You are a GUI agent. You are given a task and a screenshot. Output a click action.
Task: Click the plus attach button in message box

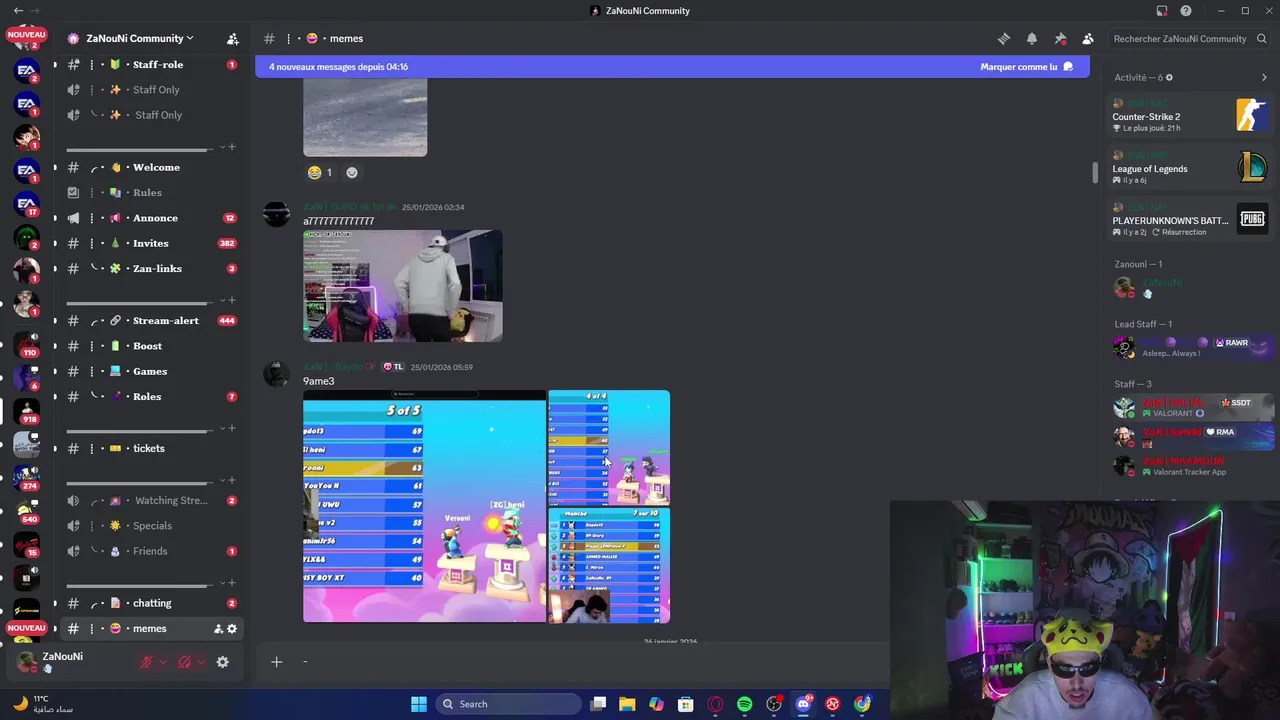[277, 662]
